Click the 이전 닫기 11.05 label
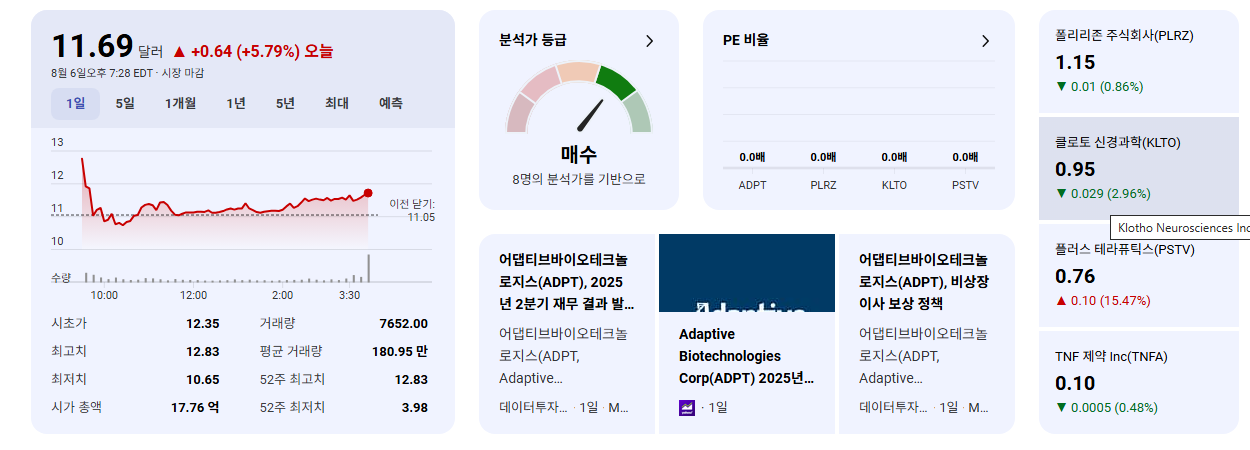 click(412, 210)
